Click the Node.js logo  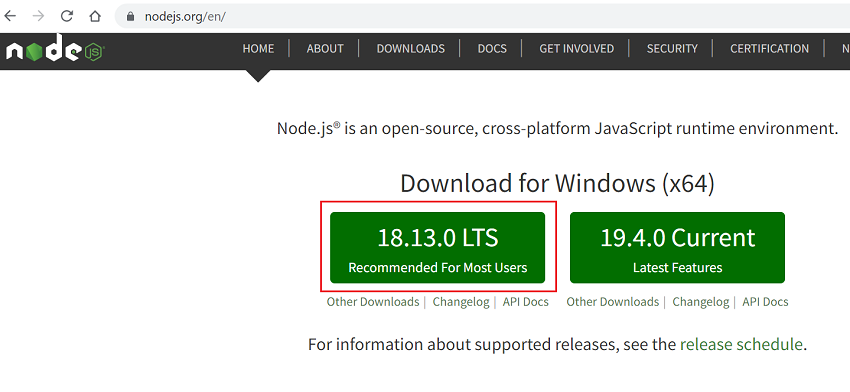point(55,49)
